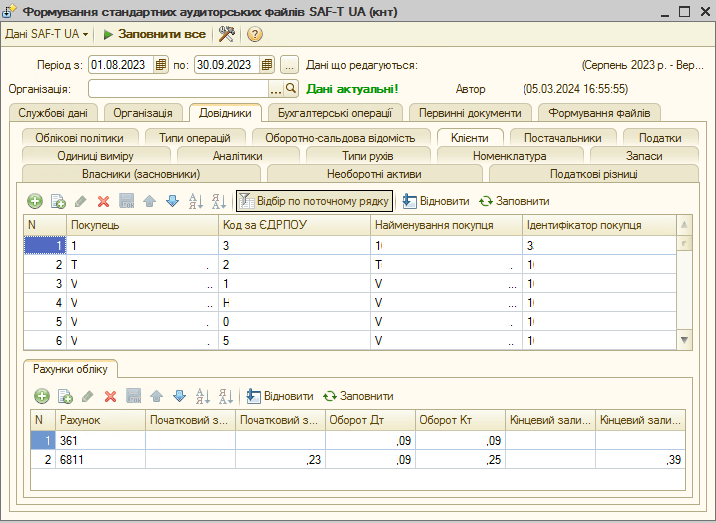This screenshot has width=716, height=523.
Task: Click scroll up arrow of clients table
Action: point(684,224)
